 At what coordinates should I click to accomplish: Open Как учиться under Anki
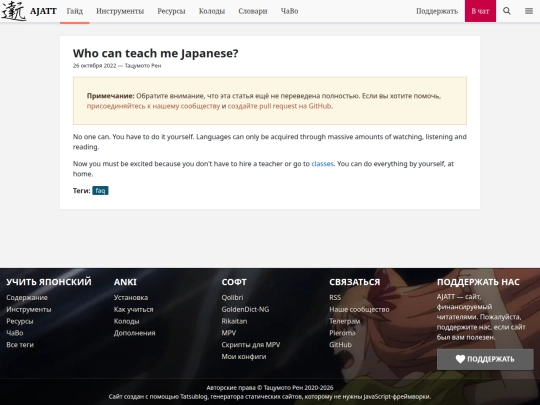pos(134,309)
